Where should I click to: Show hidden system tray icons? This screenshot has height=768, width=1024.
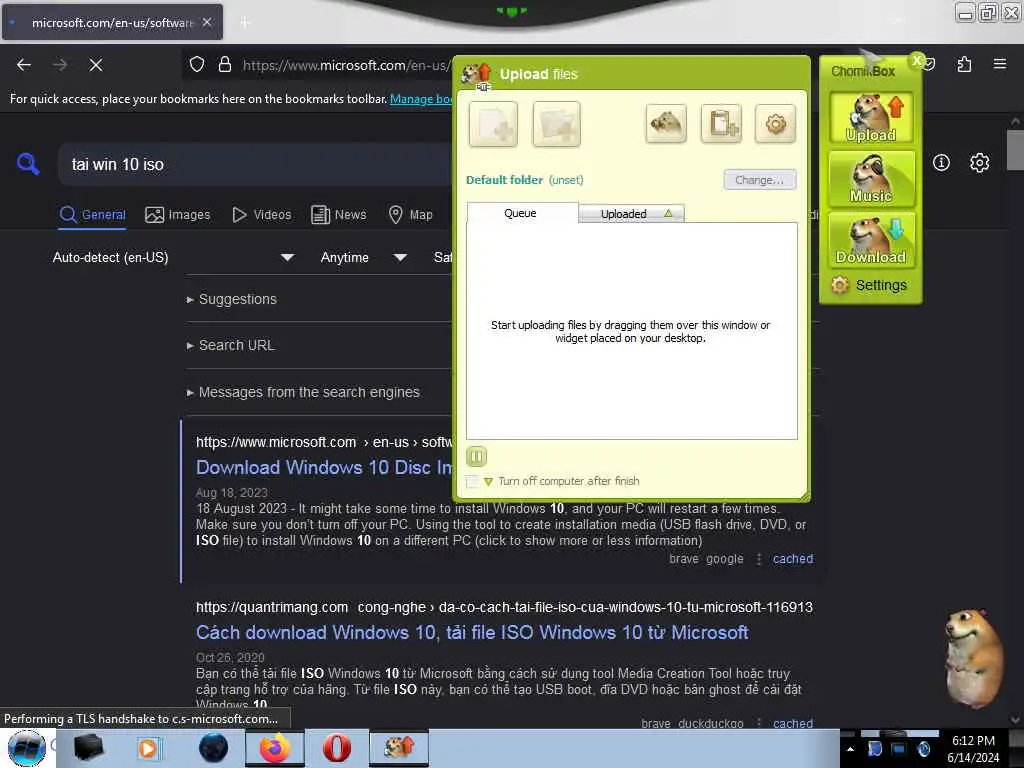coord(850,749)
